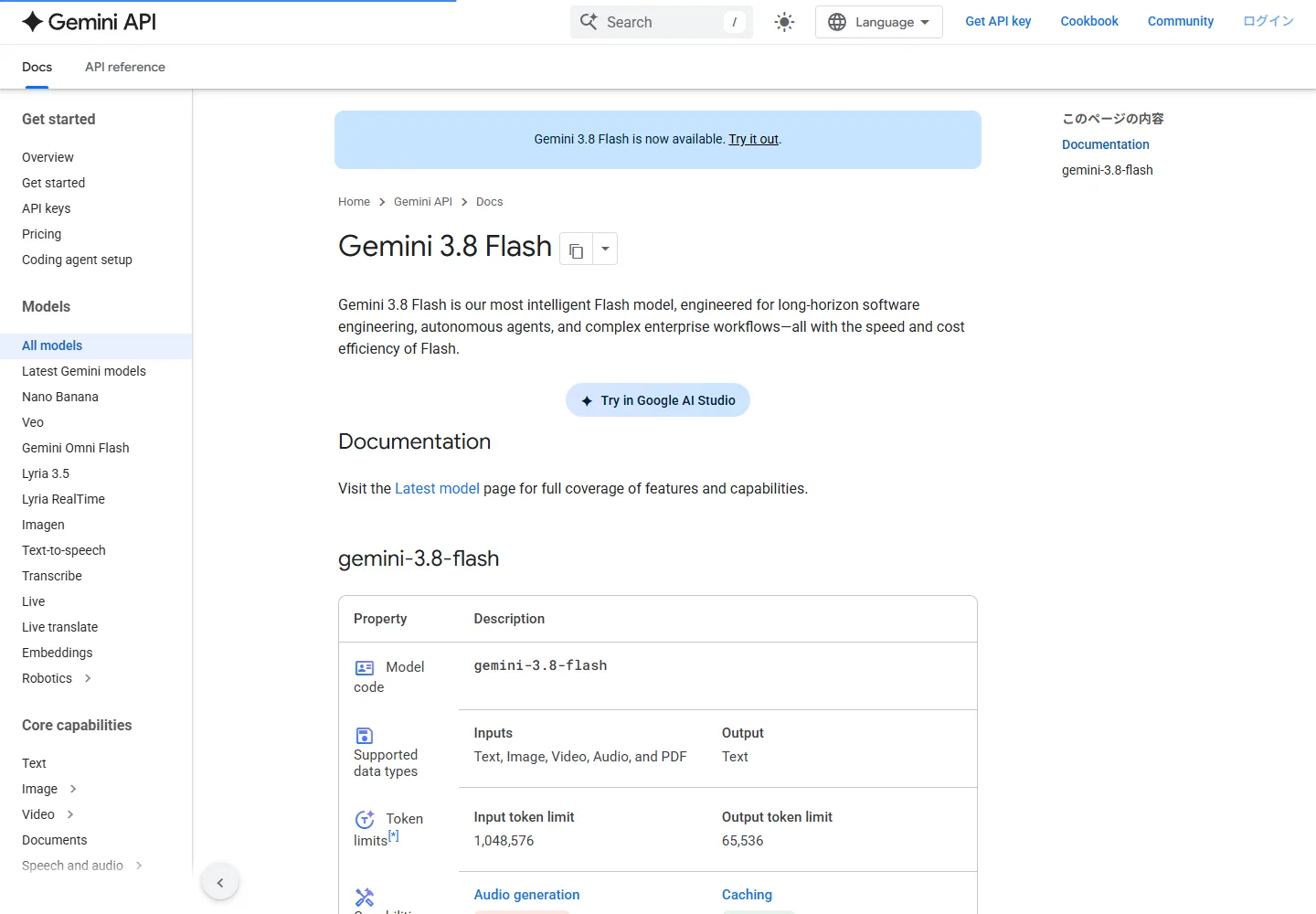
Task: Expand the Video sidebar section
Action: 70,814
